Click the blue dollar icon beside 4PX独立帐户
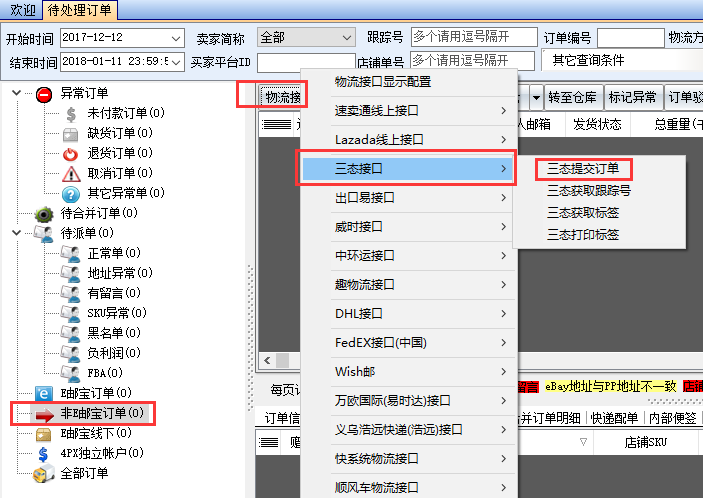The width and height of the screenshot is (703, 498). click(x=43, y=454)
